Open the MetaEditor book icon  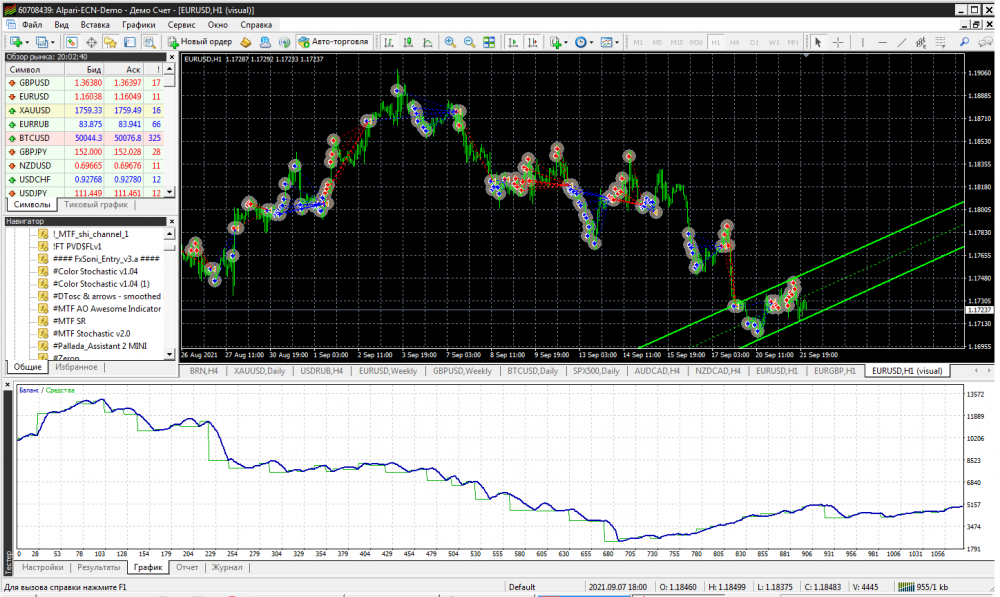pyautogui.click(x=246, y=42)
